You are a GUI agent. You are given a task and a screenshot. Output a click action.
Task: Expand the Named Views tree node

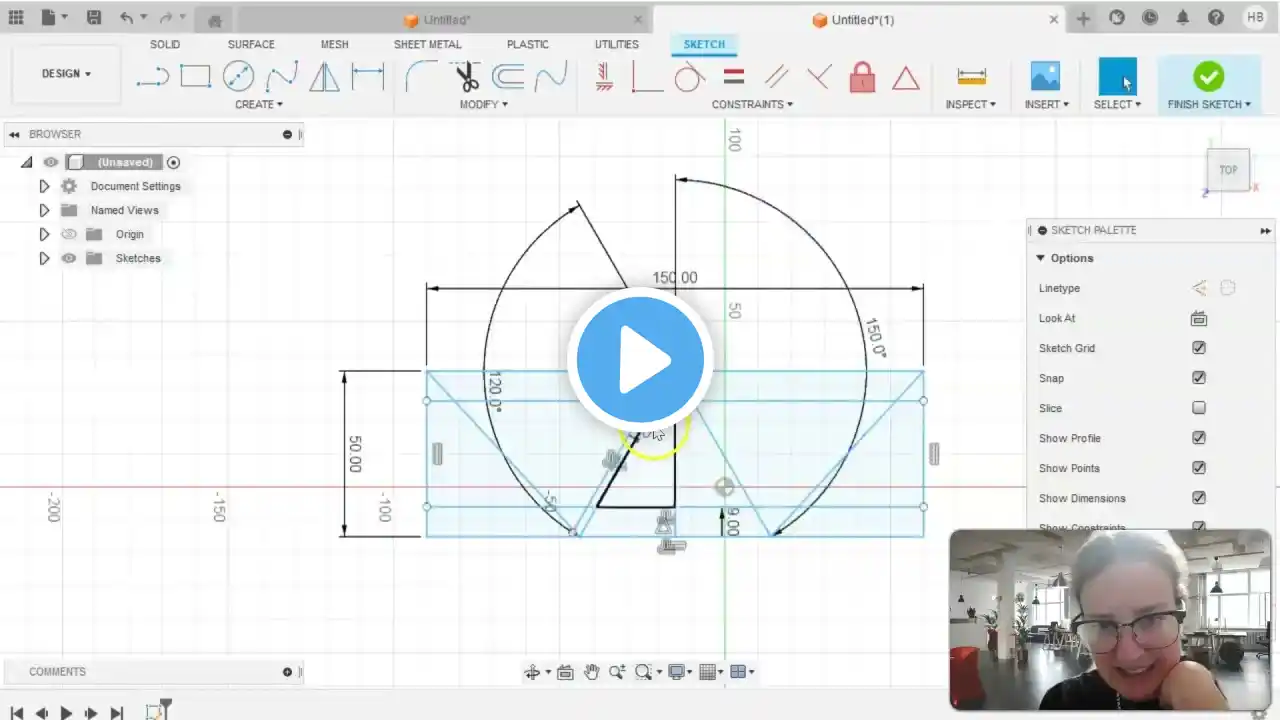click(x=44, y=210)
